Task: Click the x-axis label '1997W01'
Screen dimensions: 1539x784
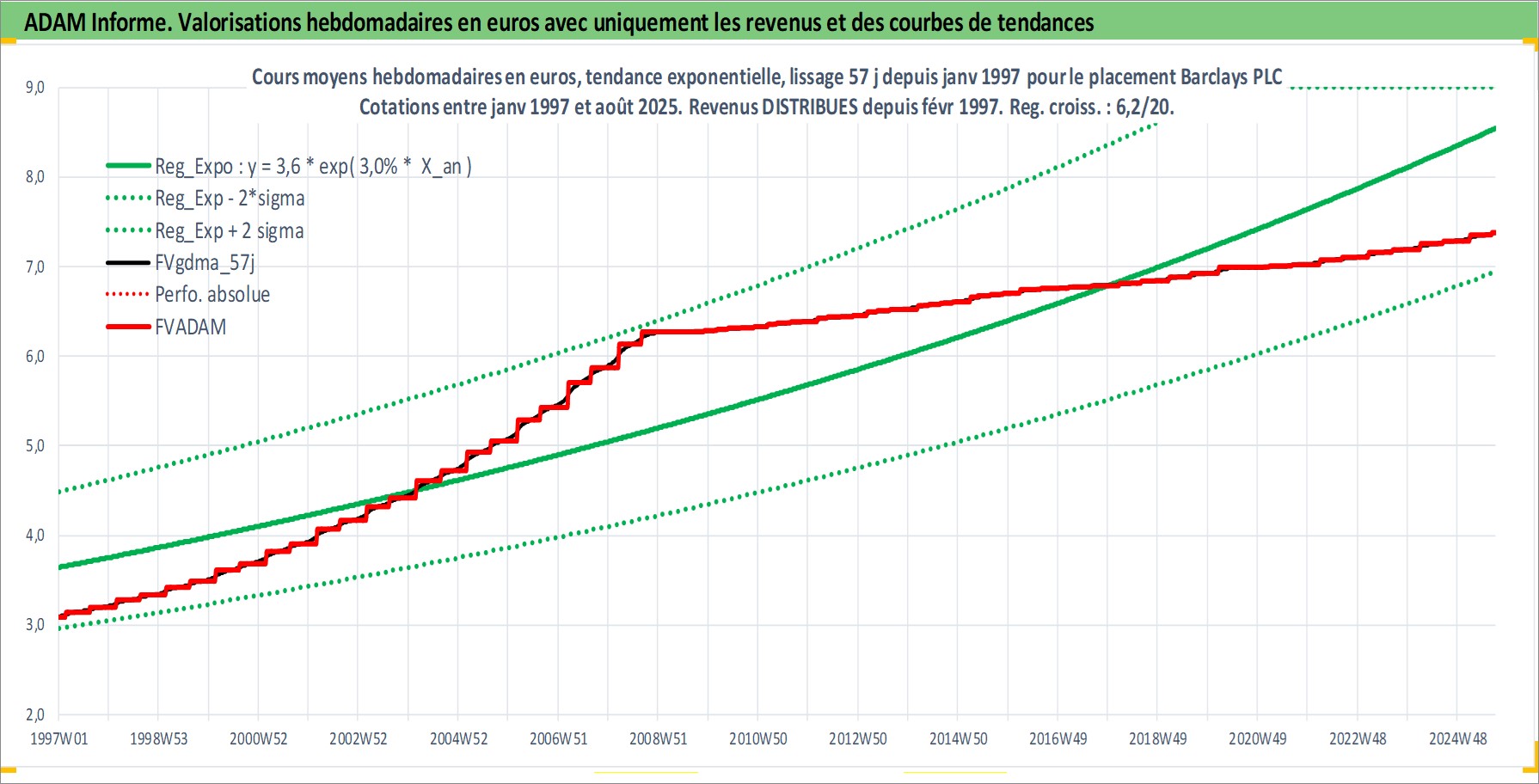Action: pyautogui.click(x=58, y=739)
